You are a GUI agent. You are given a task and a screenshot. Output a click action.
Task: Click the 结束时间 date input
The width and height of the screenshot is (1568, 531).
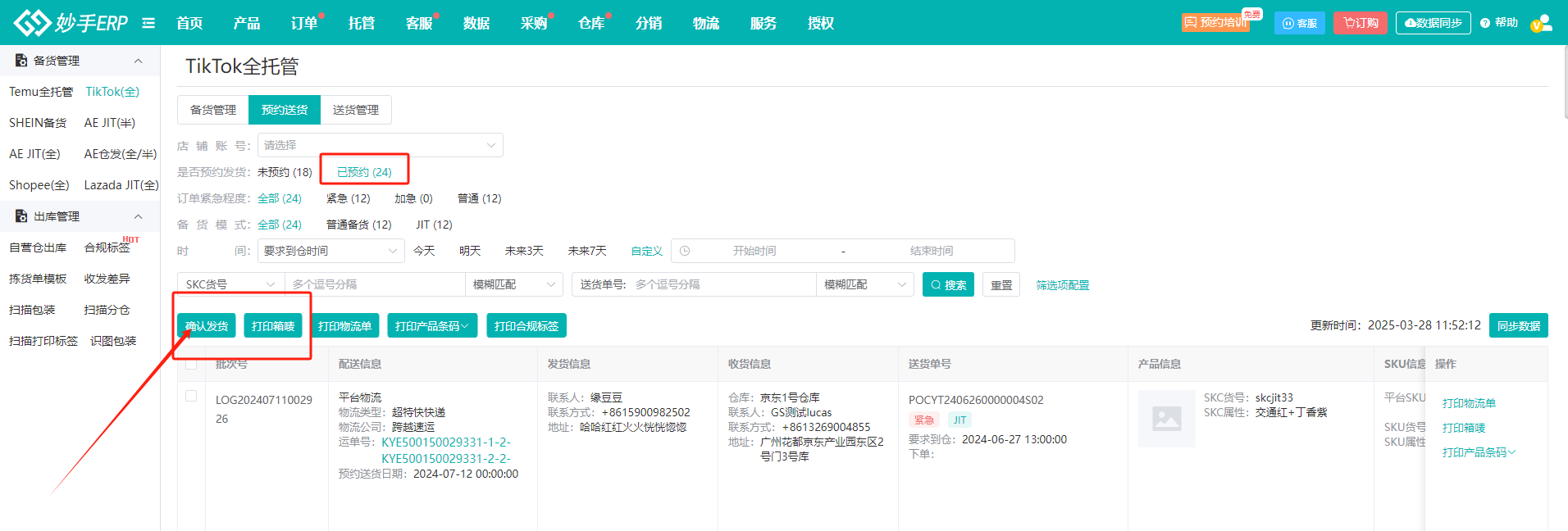(932, 251)
